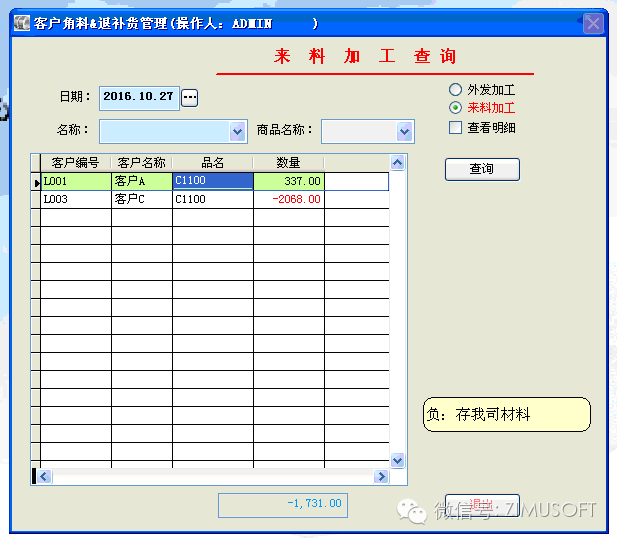Image resolution: width=617 pixels, height=542 pixels.
Task: Click the 数量 column header
Action: pos(288,162)
